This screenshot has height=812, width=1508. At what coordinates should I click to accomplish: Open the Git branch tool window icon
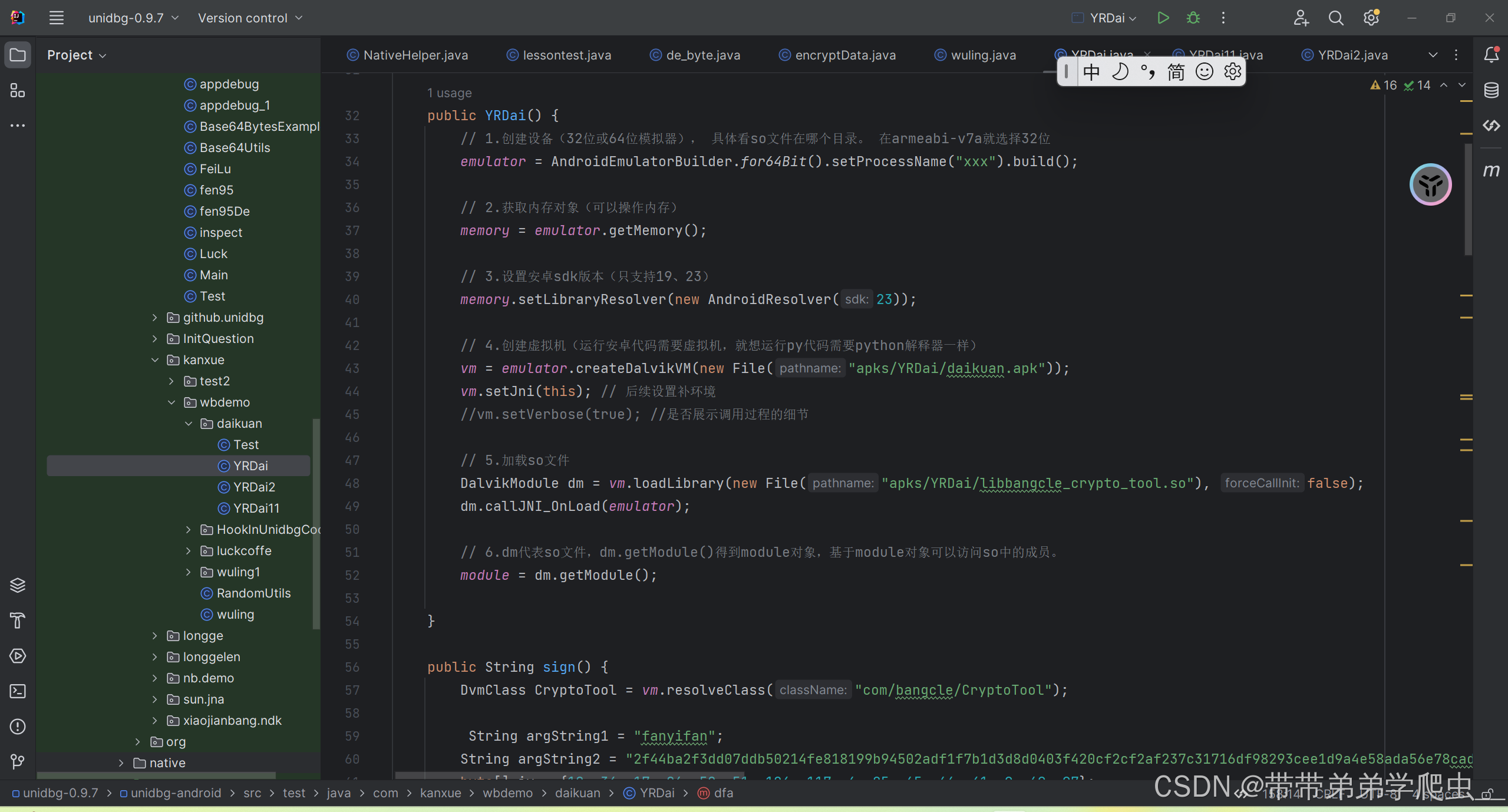click(18, 762)
